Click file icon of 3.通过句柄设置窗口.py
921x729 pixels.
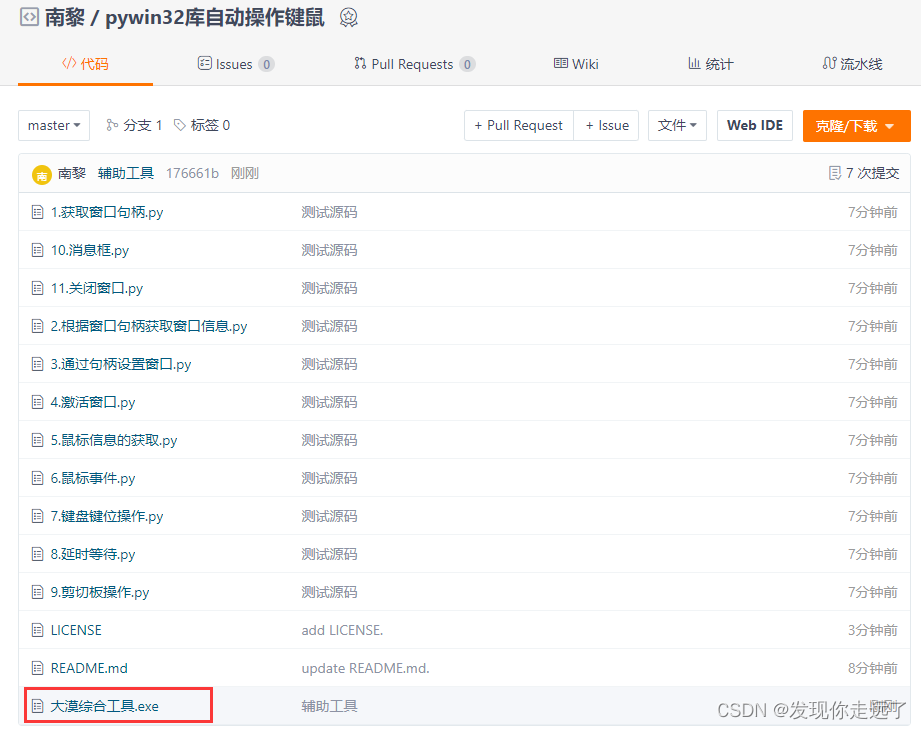coord(37,364)
